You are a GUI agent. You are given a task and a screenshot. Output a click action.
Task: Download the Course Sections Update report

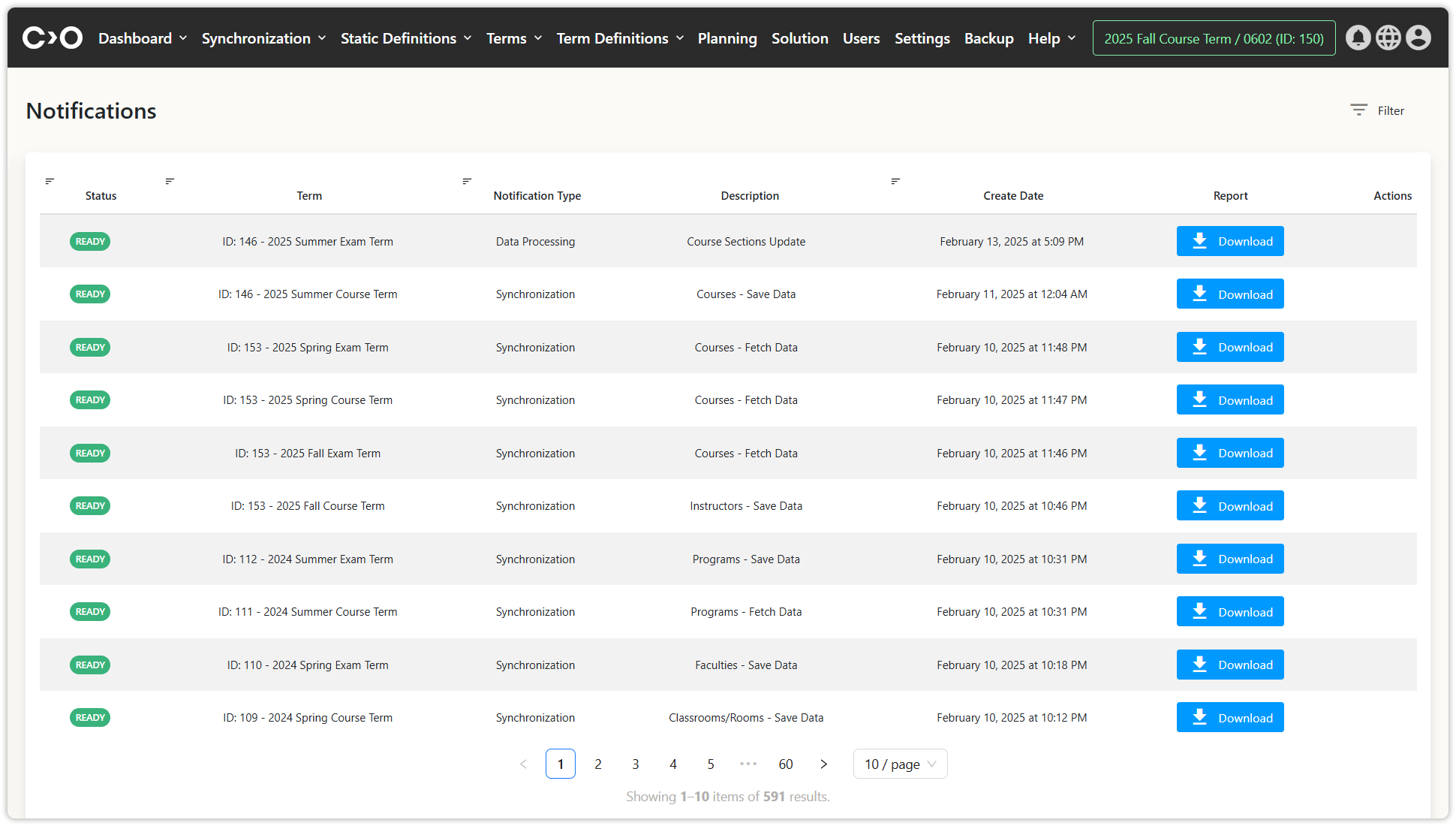pos(1229,241)
